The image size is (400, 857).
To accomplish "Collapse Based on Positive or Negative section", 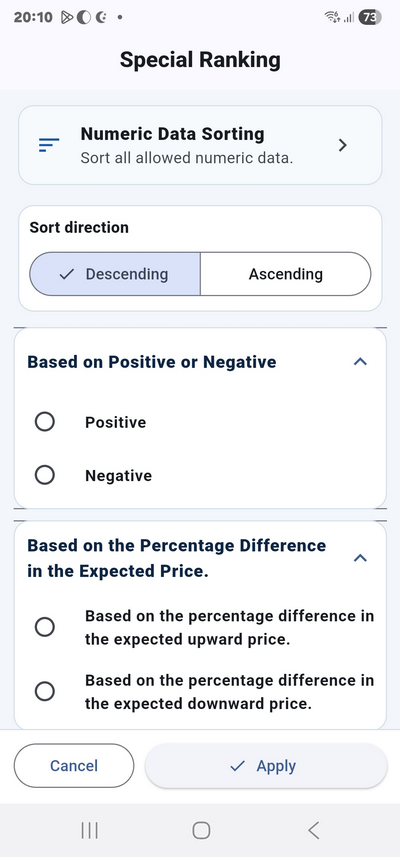I will tap(360, 362).
